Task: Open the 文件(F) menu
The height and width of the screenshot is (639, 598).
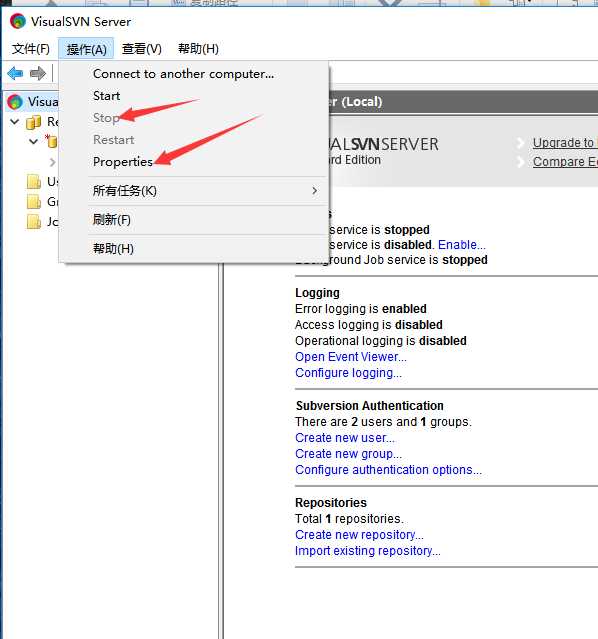Action: tap(31, 49)
